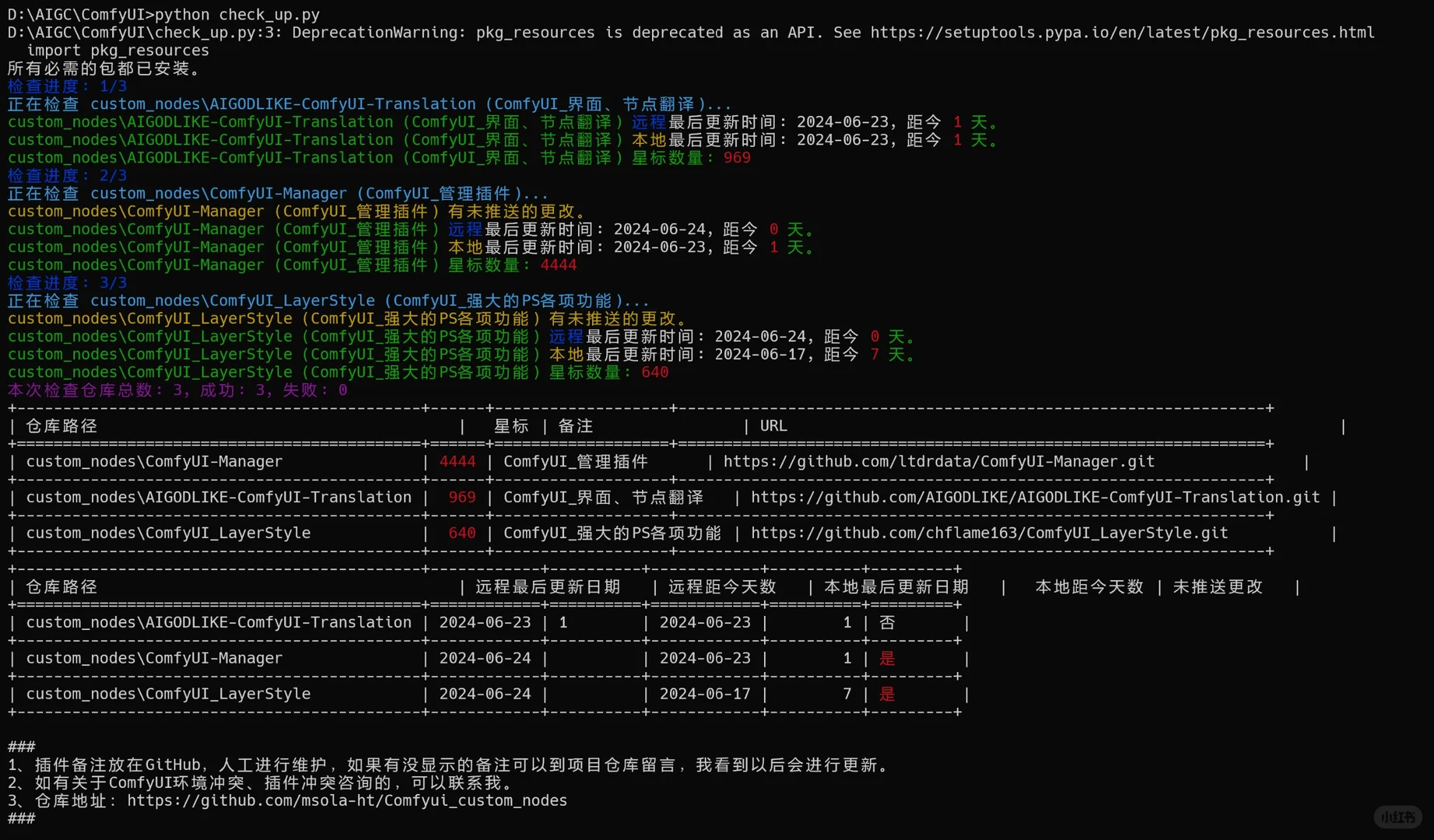Click the 未推送更改 column header
The height and width of the screenshot is (840, 1434).
click(x=1217, y=586)
